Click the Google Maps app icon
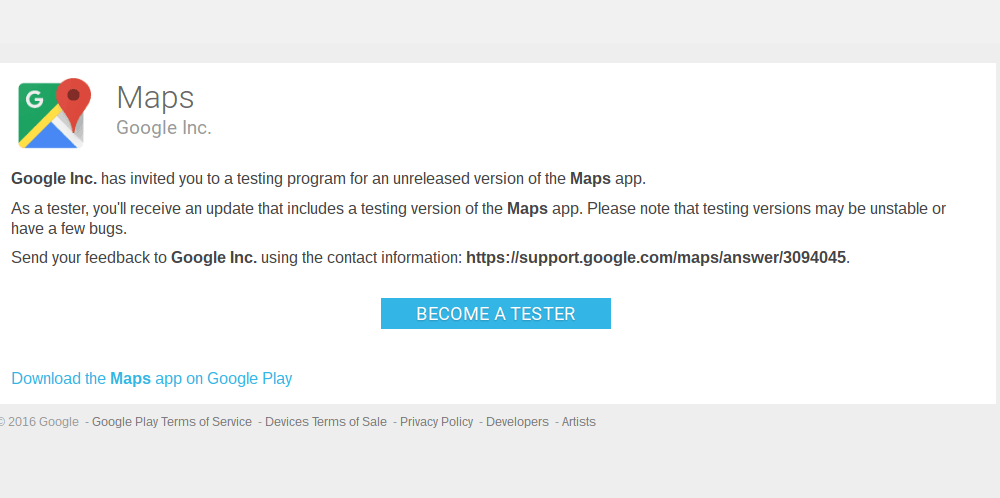 pos(54,113)
